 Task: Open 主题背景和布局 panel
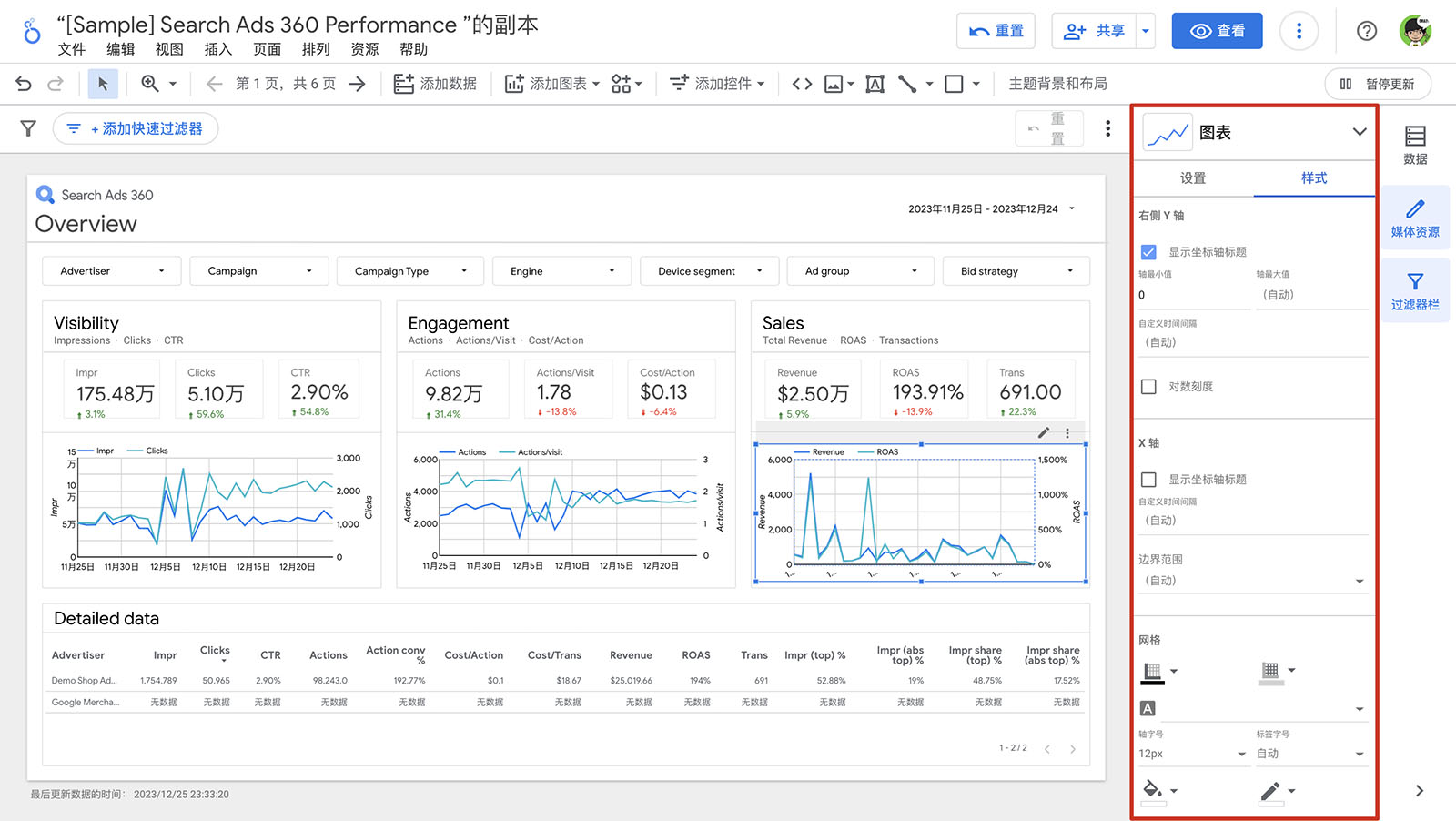[x=1057, y=84]
